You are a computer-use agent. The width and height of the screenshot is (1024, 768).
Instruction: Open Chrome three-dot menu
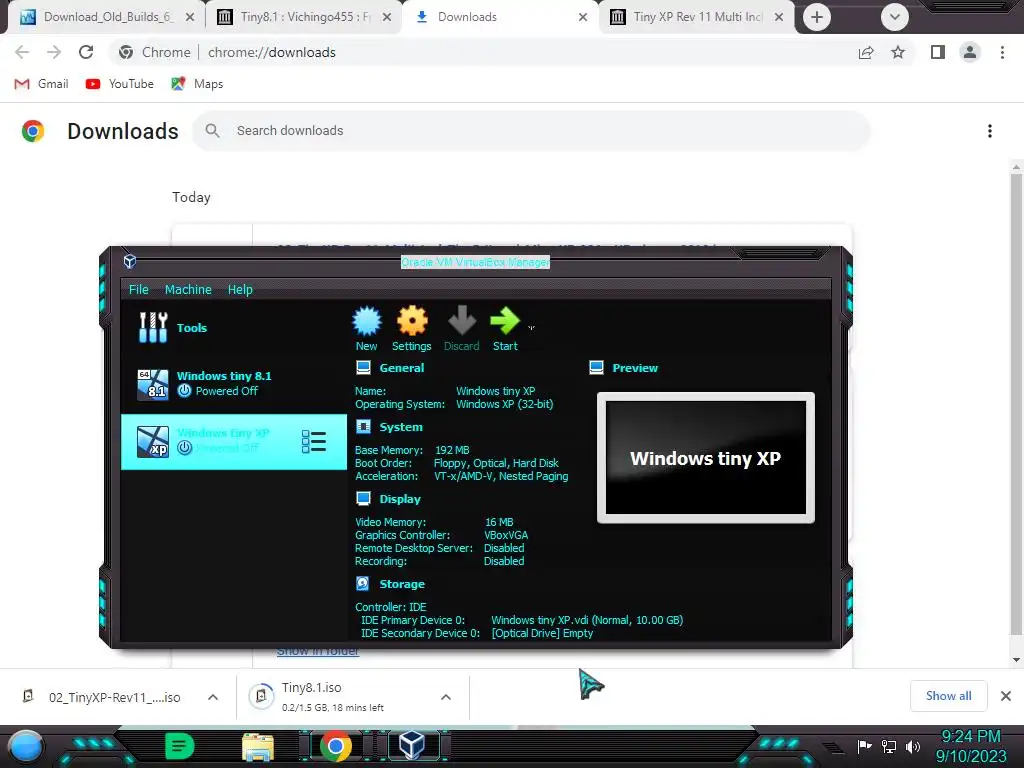pyautogui.click(x=1002, y=52)
